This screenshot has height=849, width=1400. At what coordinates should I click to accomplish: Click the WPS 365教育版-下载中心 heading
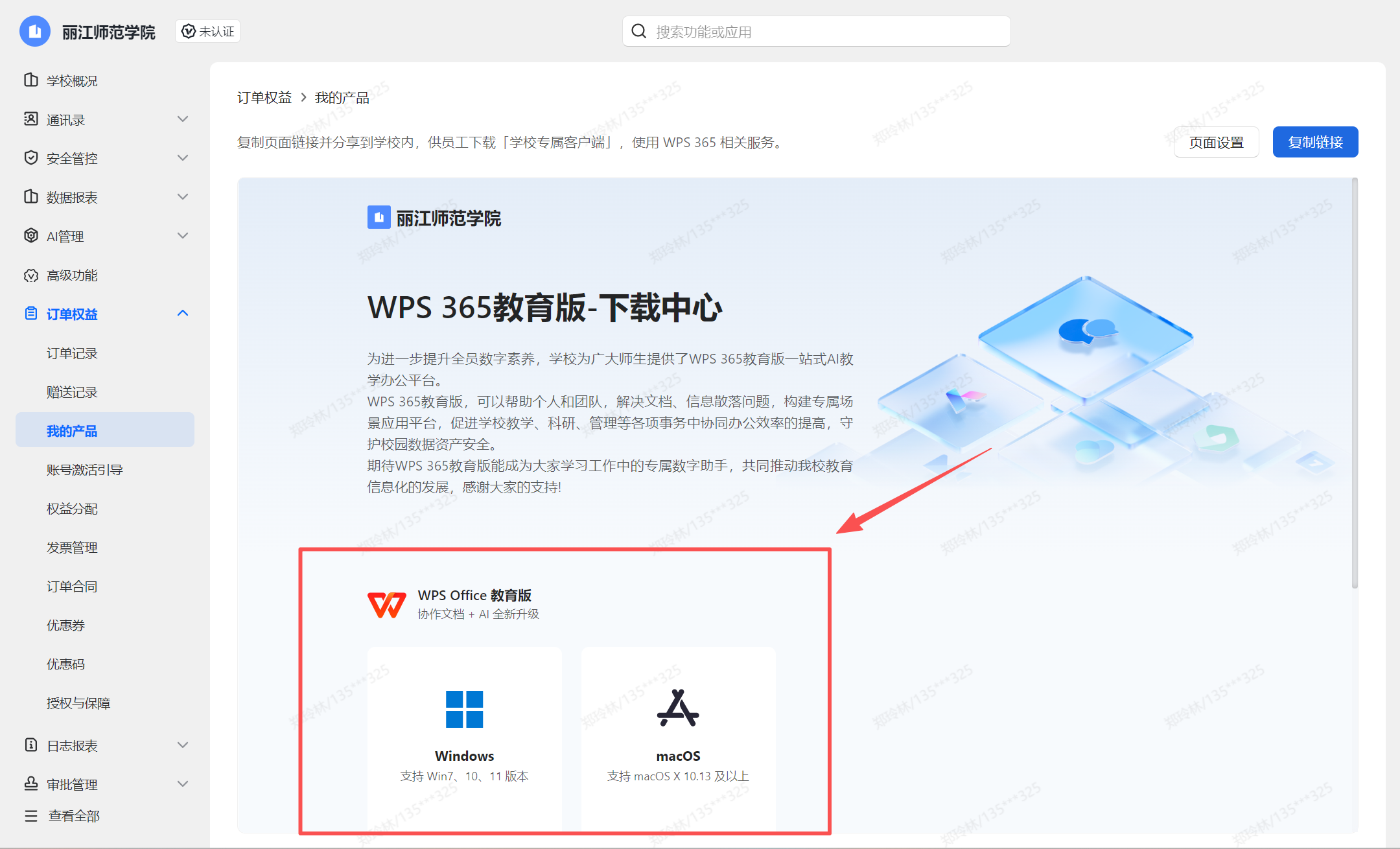point(544,307)
